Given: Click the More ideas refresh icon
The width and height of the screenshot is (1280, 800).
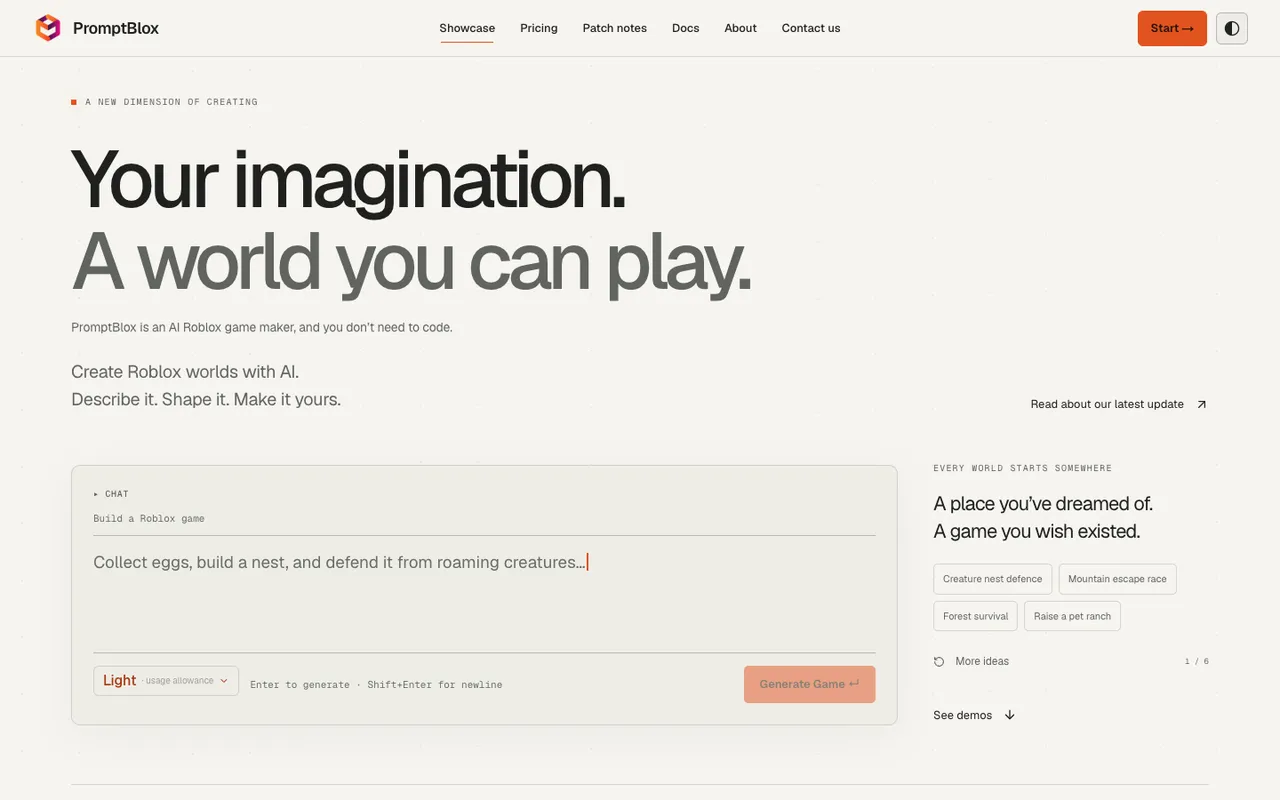Looking at the screenshot, I should tap(939, 661).
